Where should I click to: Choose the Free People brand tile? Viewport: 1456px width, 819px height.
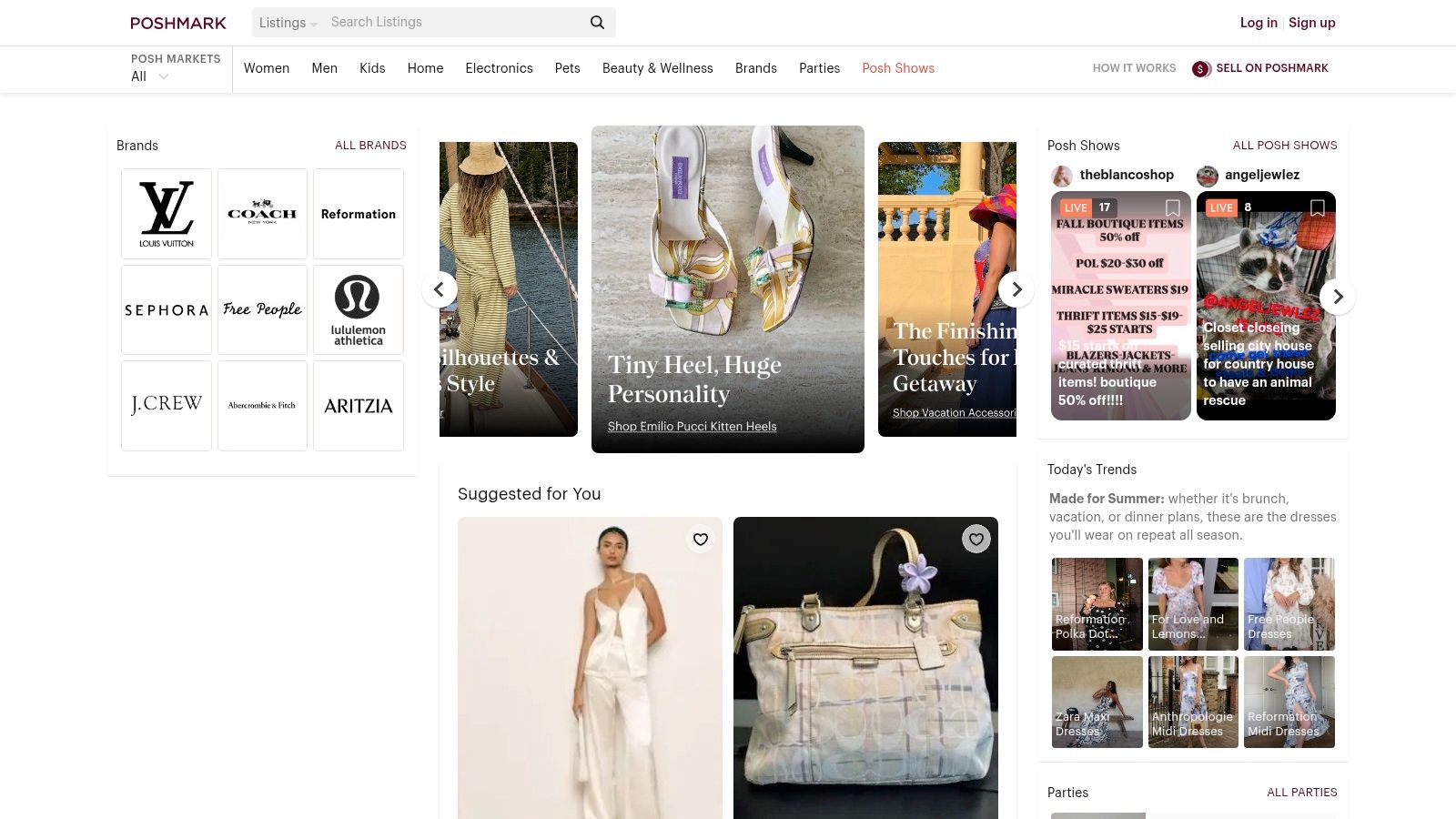(x=262, y=309)
